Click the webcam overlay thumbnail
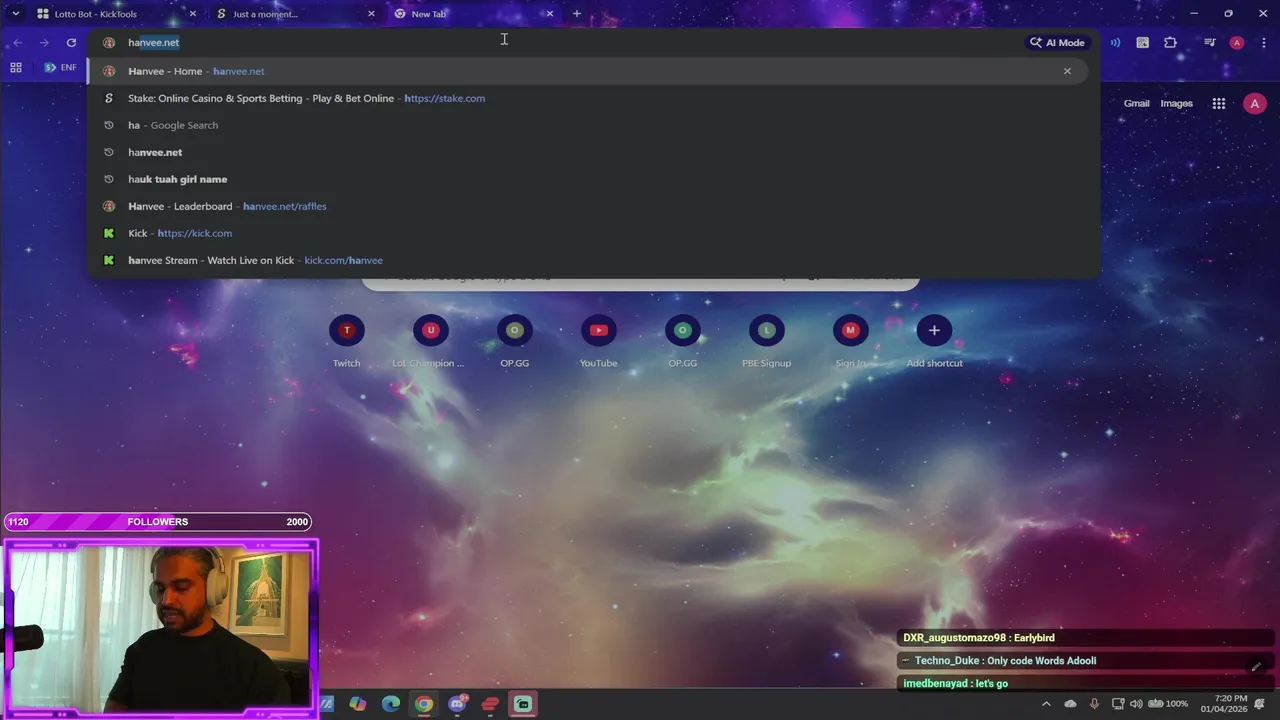Screen dimensions: 1280x720 coord(160,628)
